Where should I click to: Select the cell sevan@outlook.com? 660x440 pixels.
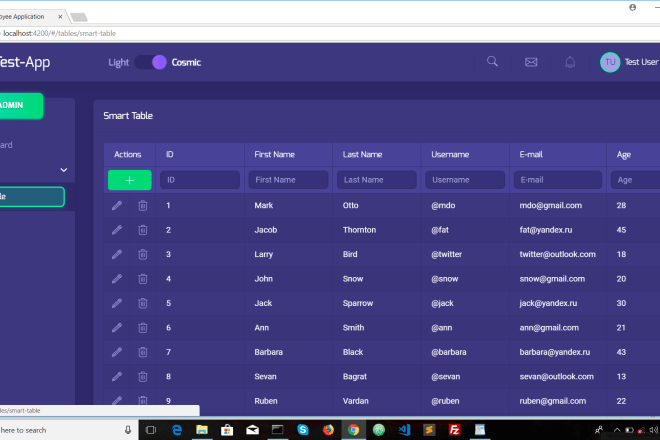tap(556, 376)
